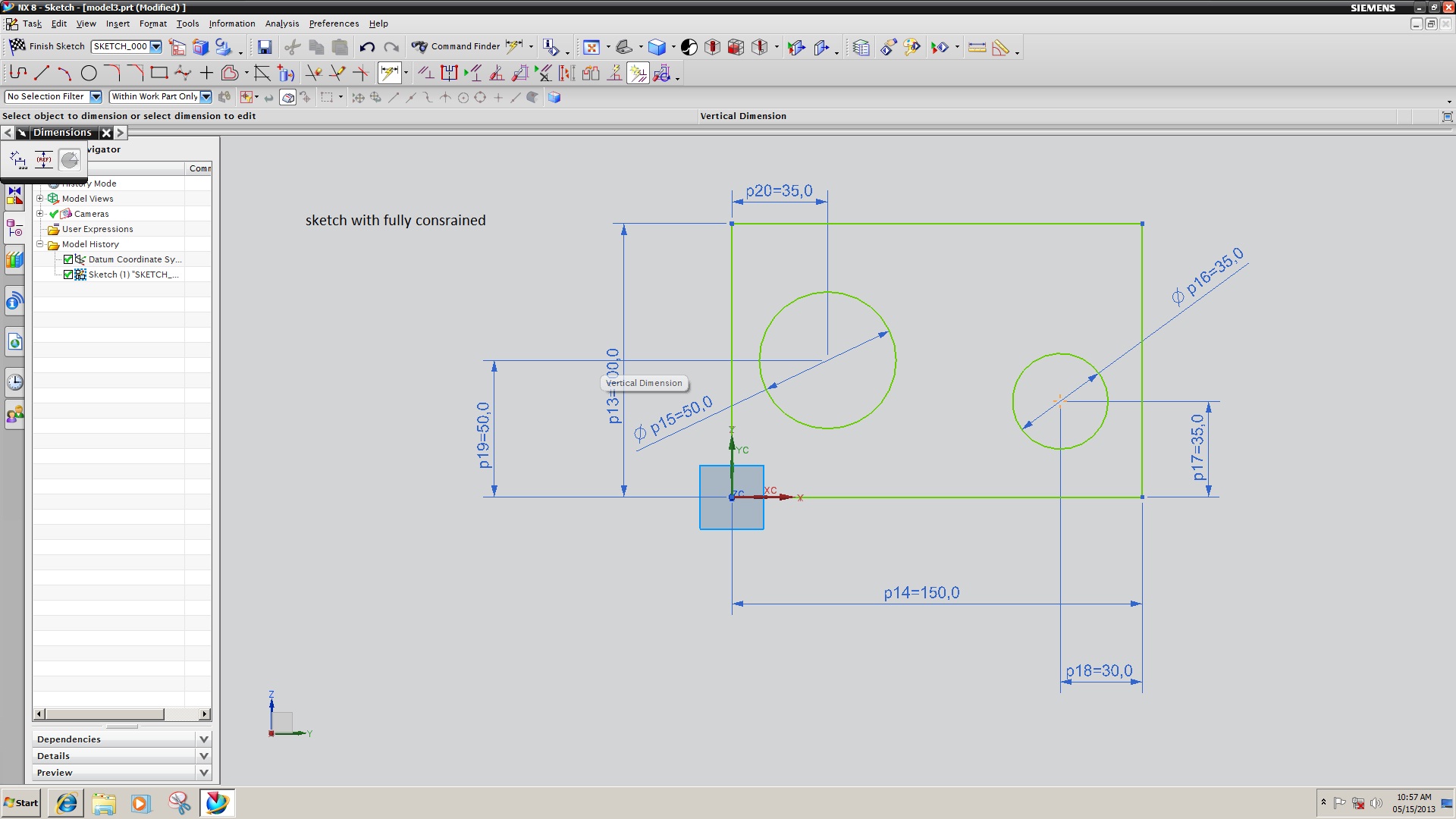Image resolution: width=1456 pixels, height=819 pixels.
Task: Open the No Selection Filter dropdown
Action: (x=96, y=96)
